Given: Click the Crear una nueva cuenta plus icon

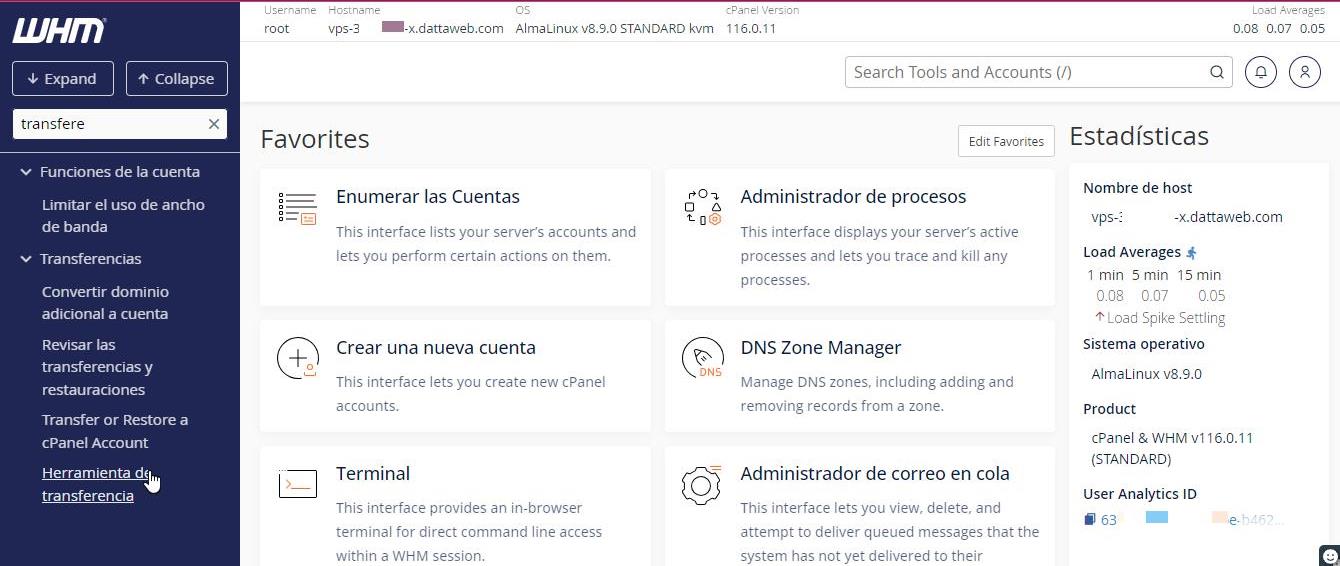Looking at the screenshot, I should tap(298, 358).
